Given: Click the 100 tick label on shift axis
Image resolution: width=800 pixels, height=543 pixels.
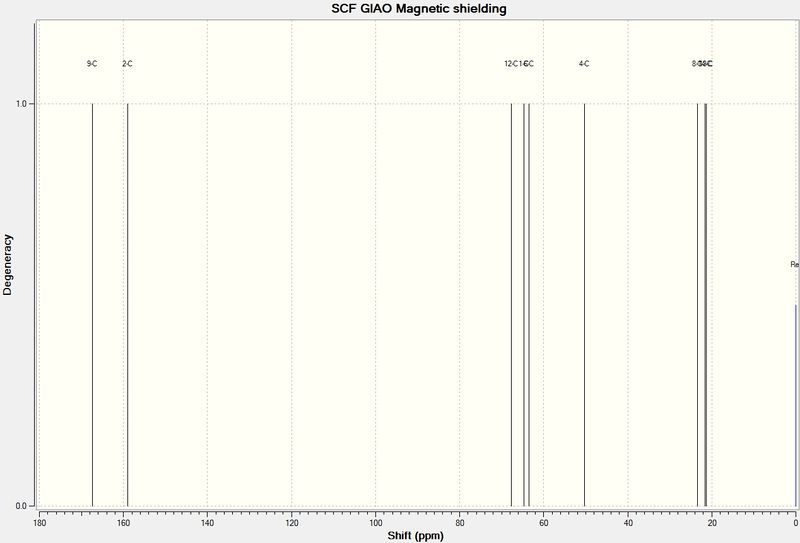Looking at the screenshot, I should 376,523.
